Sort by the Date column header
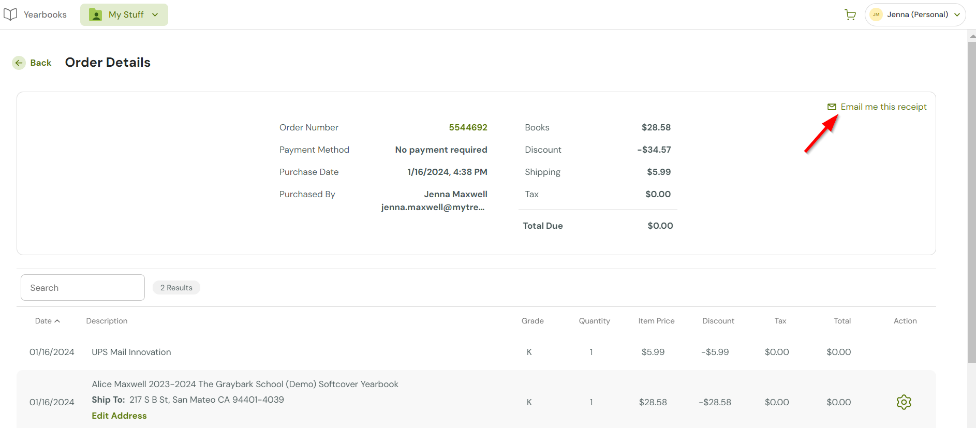 47,321
